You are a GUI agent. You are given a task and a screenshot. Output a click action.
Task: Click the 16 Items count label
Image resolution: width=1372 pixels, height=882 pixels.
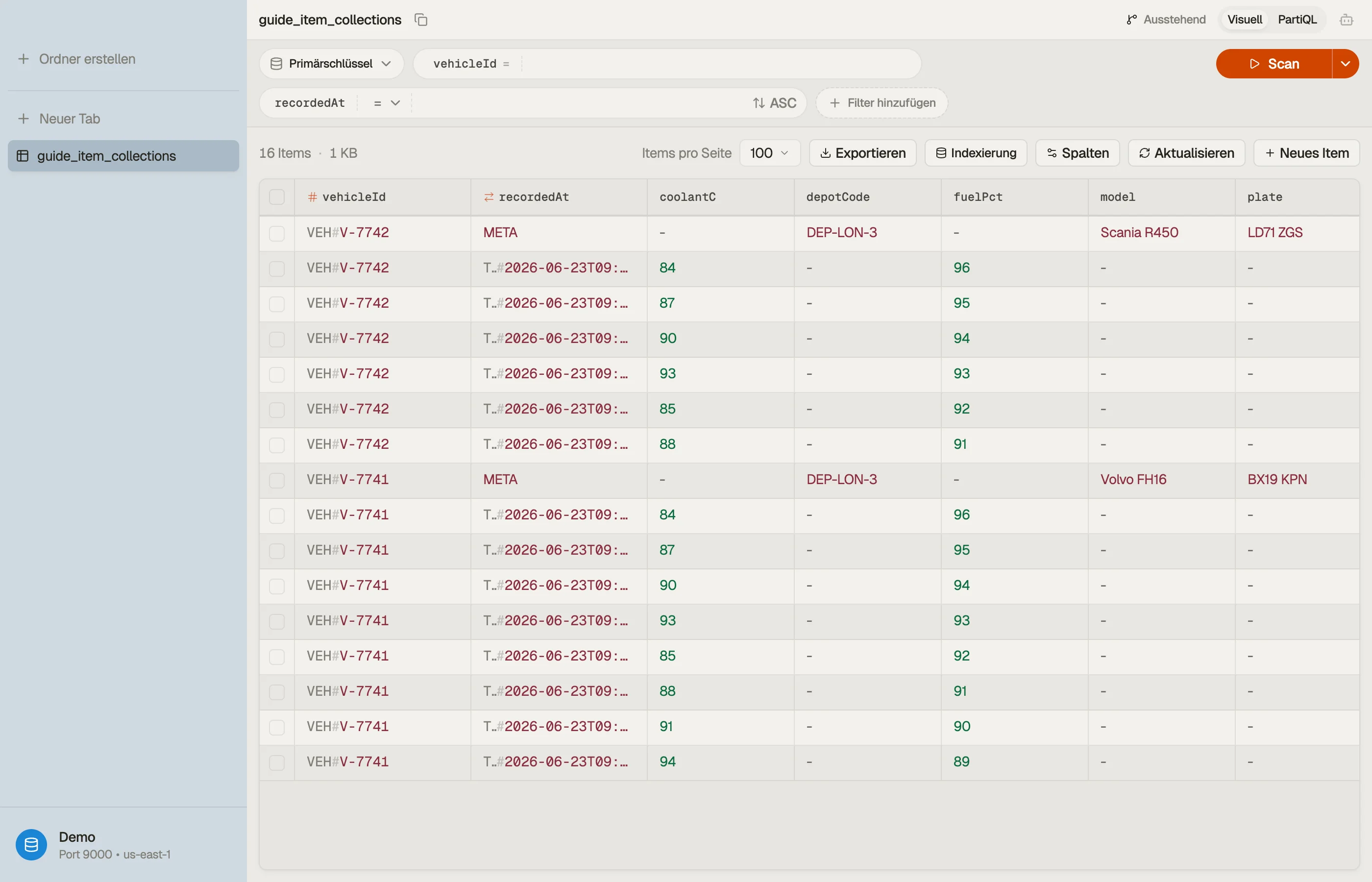pos(285,153)
